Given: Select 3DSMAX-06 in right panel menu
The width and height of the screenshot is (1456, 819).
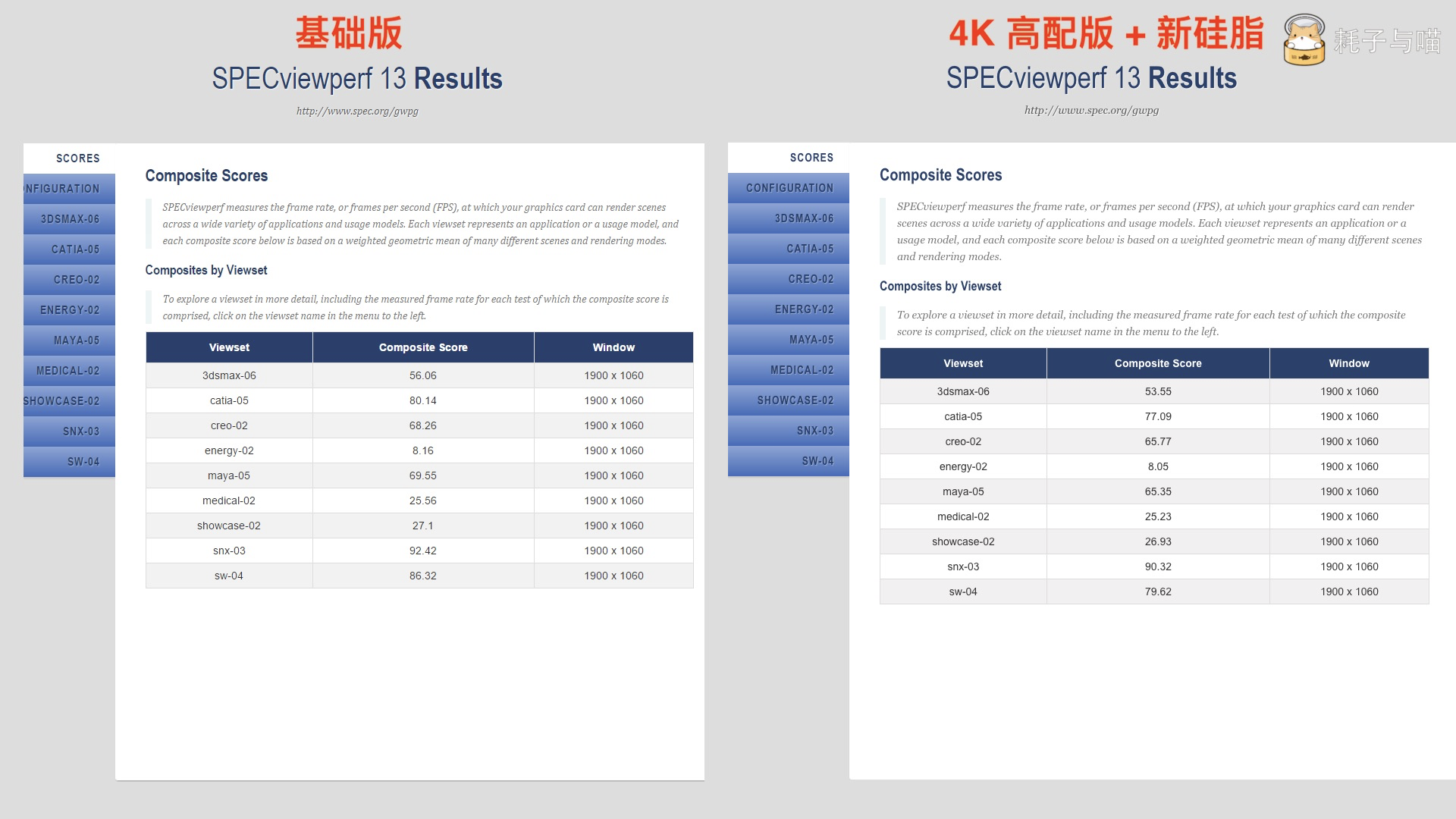Looking at the screenshot, I should pos(789,218).
